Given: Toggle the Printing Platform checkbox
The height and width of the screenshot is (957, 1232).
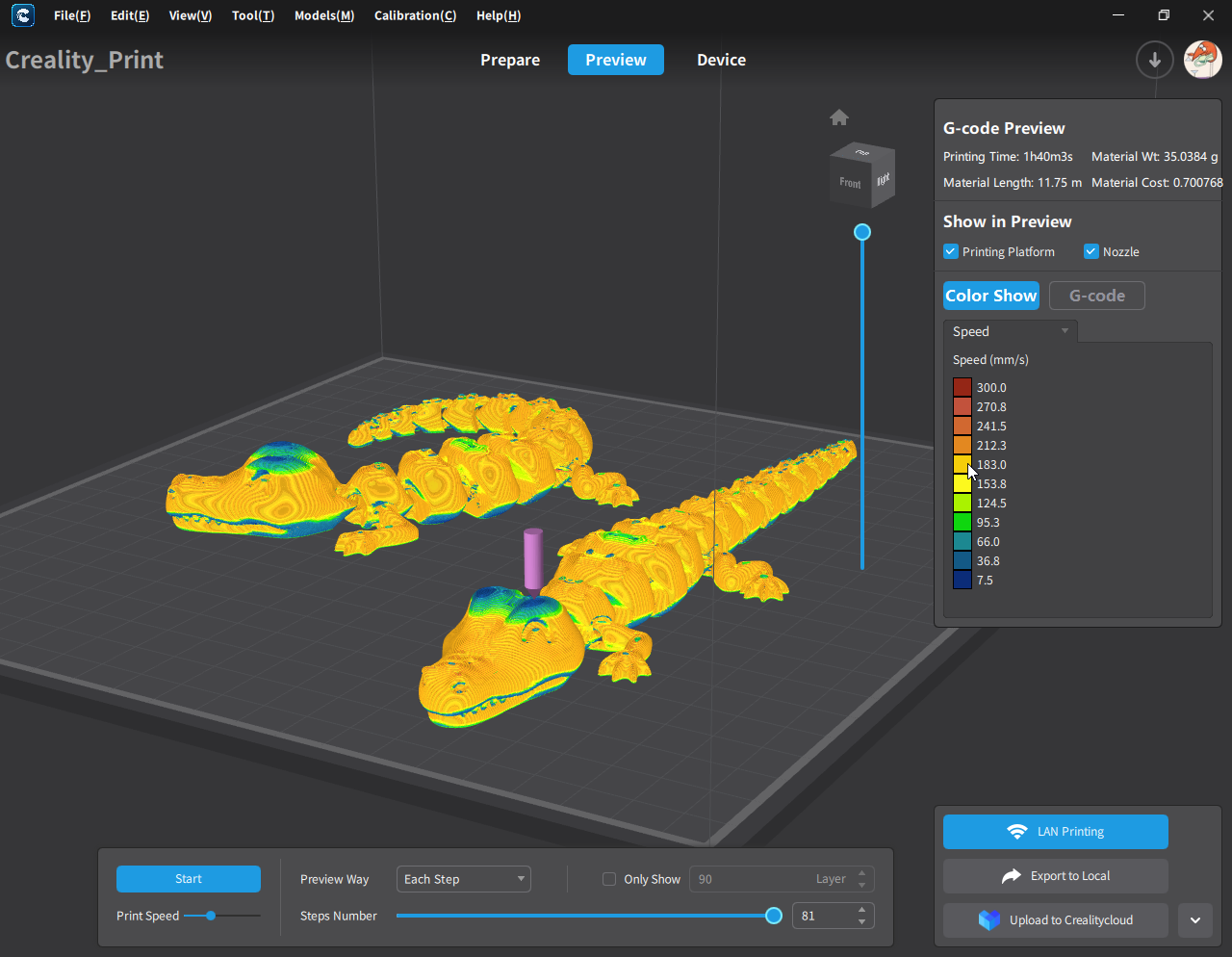Looking at the screenshot, I should (951, 251).
